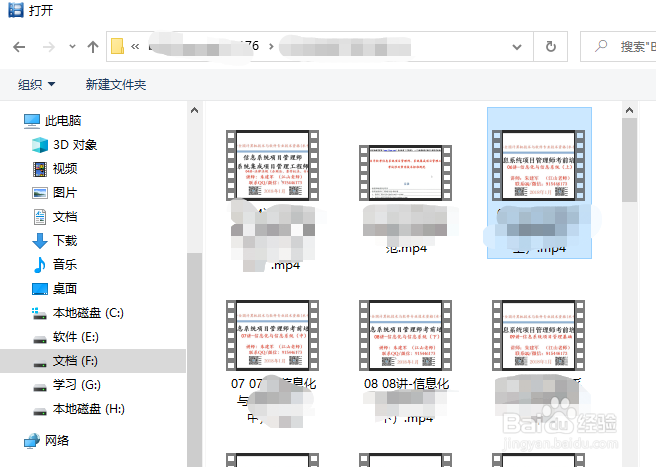Expand hidden path with double chevron

[135, 46]
